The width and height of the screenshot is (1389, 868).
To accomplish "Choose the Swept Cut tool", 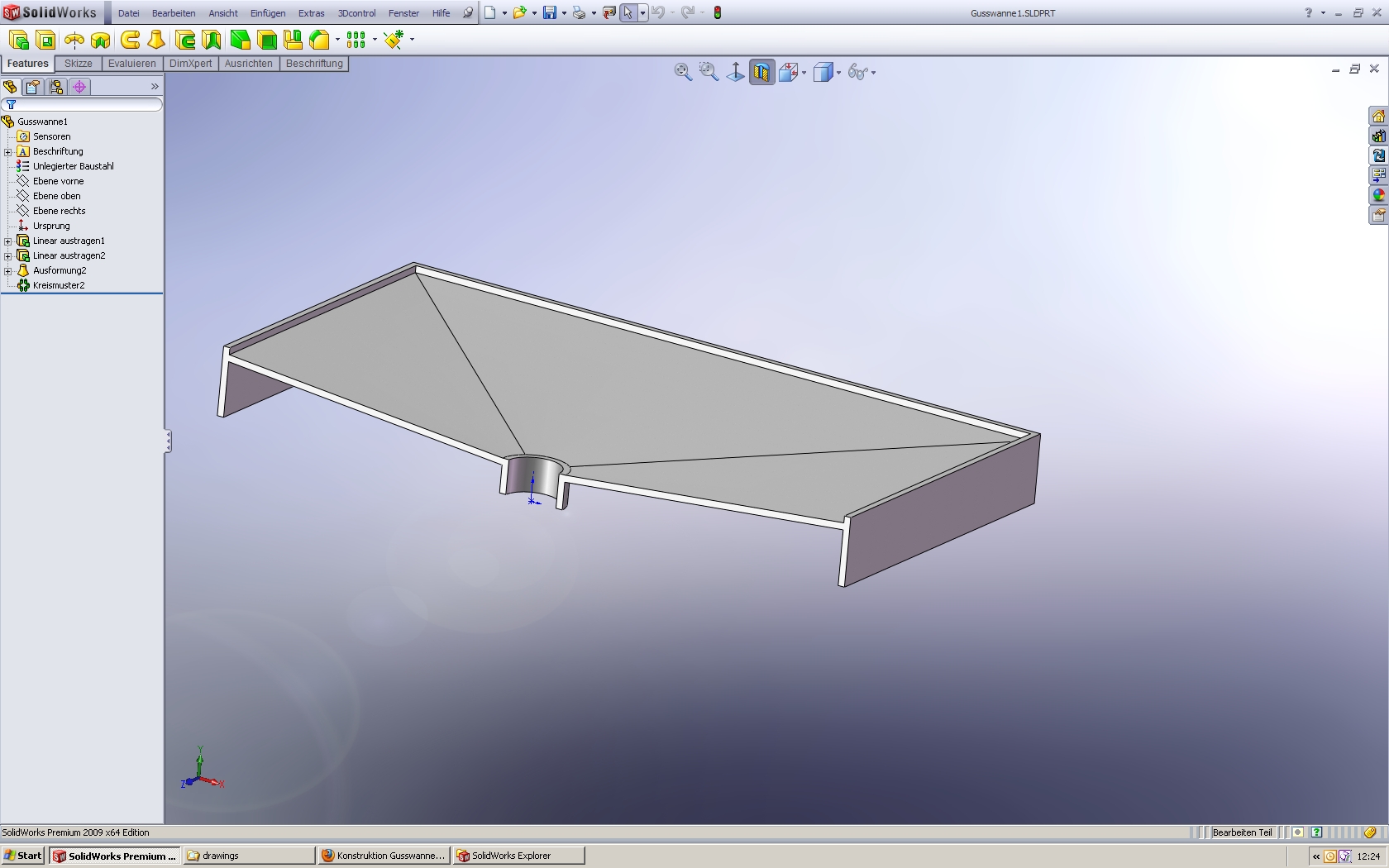I will tap(185, 40).
